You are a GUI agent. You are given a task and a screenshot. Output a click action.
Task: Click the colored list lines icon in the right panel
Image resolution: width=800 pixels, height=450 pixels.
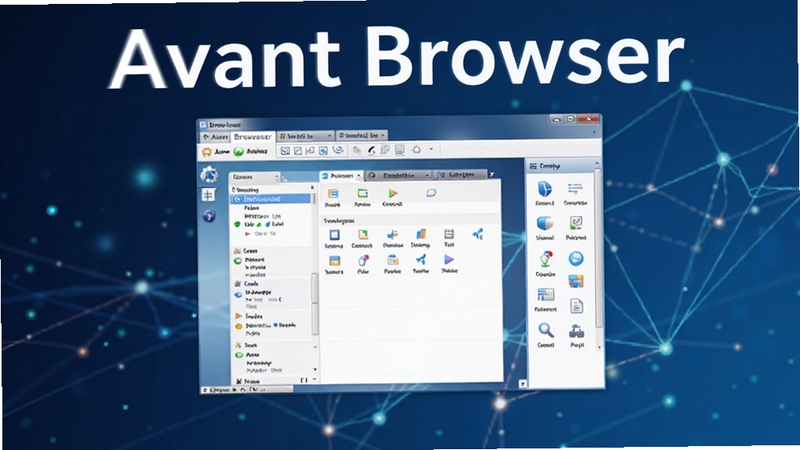click(575, 189)
